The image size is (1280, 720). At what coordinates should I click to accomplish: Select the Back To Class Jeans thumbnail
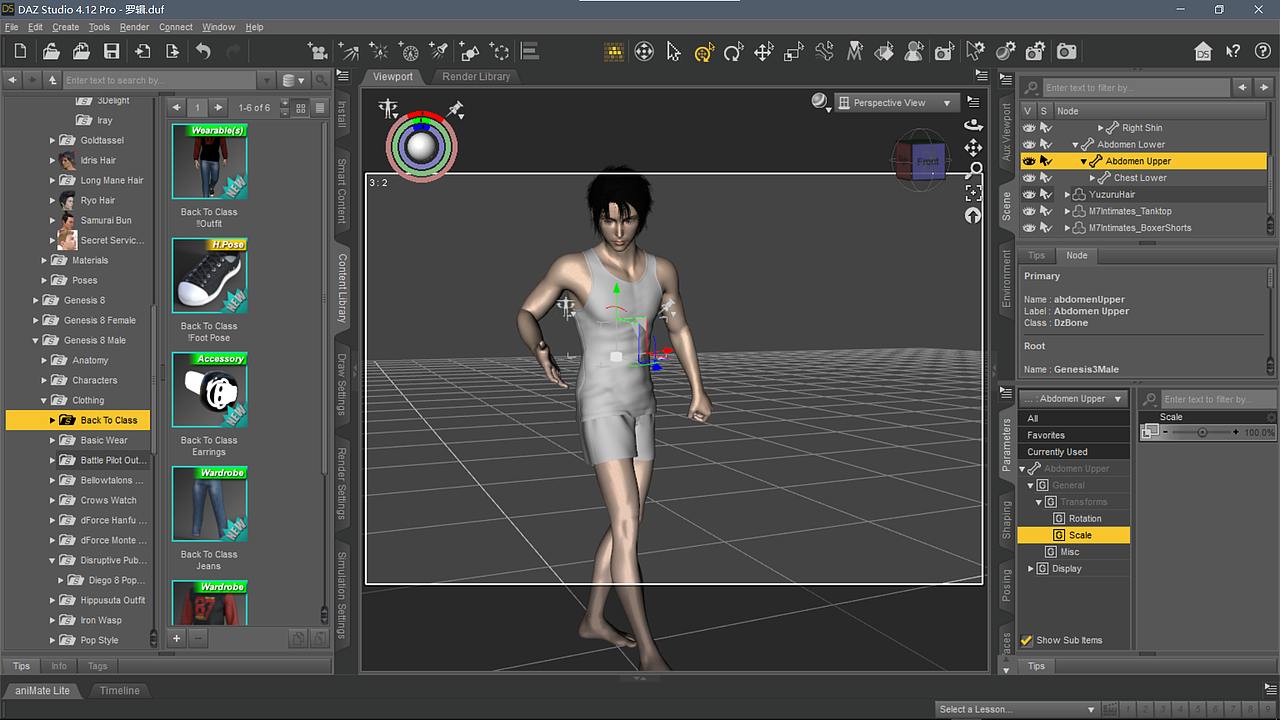(209, 503)
